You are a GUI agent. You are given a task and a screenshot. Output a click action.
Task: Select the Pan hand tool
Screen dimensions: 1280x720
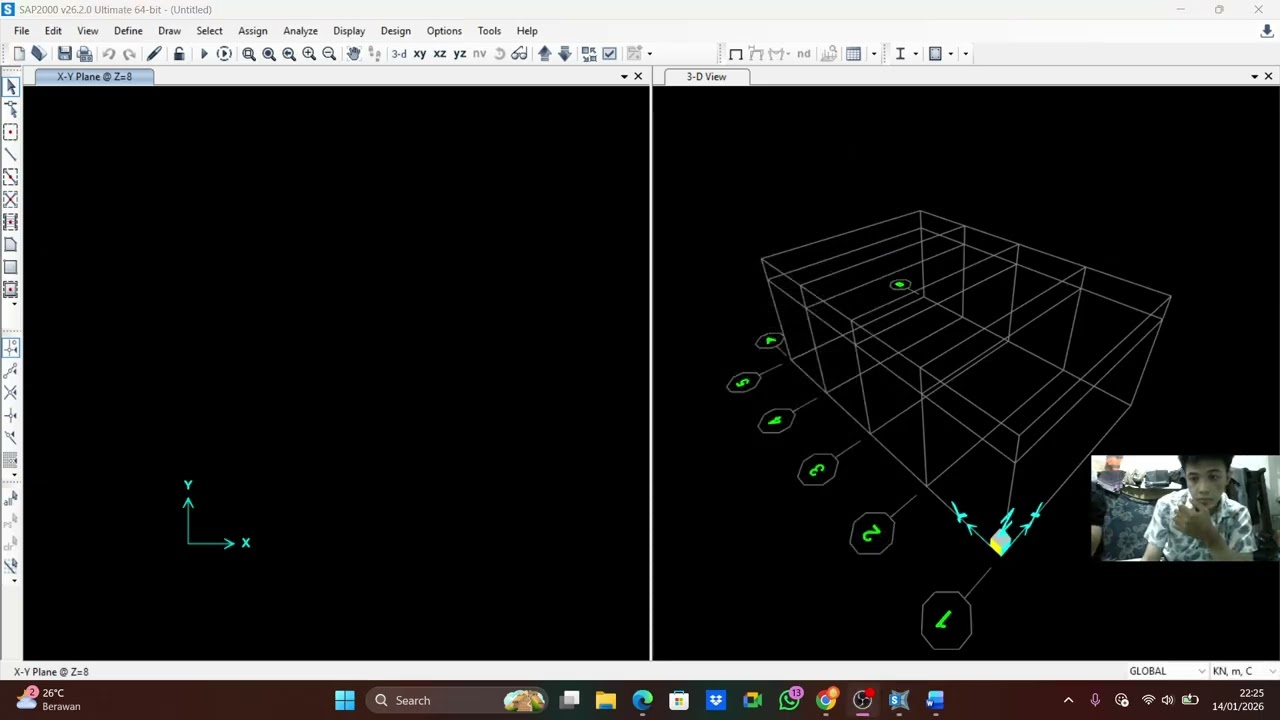tap(354, 54)
